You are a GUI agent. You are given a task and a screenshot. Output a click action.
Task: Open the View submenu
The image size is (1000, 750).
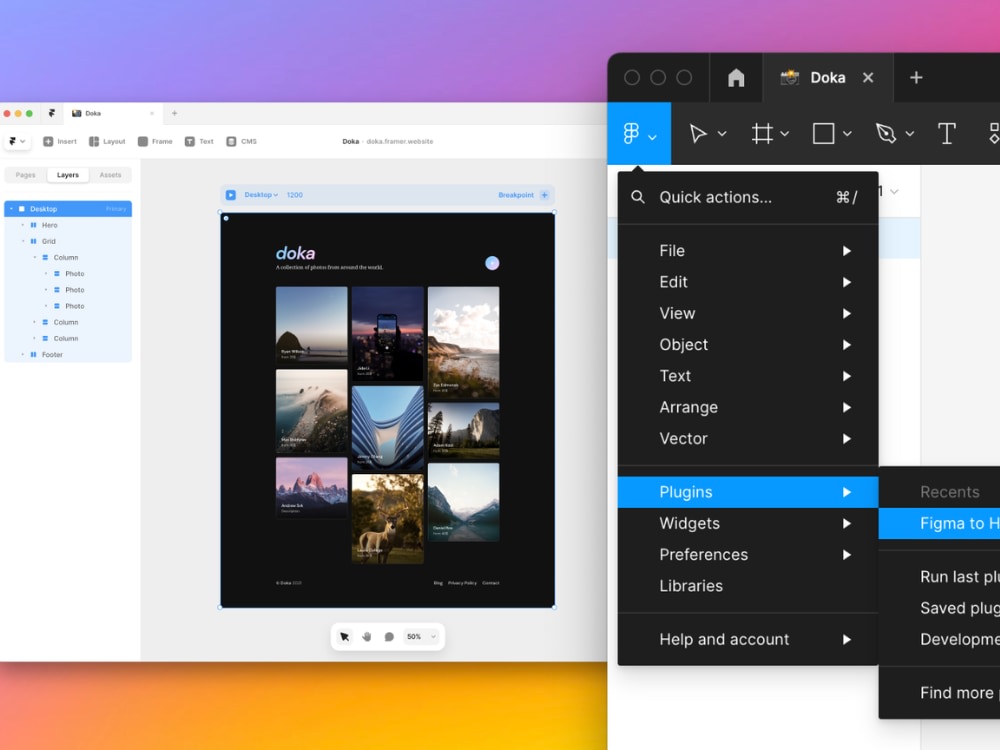(747, 313)
